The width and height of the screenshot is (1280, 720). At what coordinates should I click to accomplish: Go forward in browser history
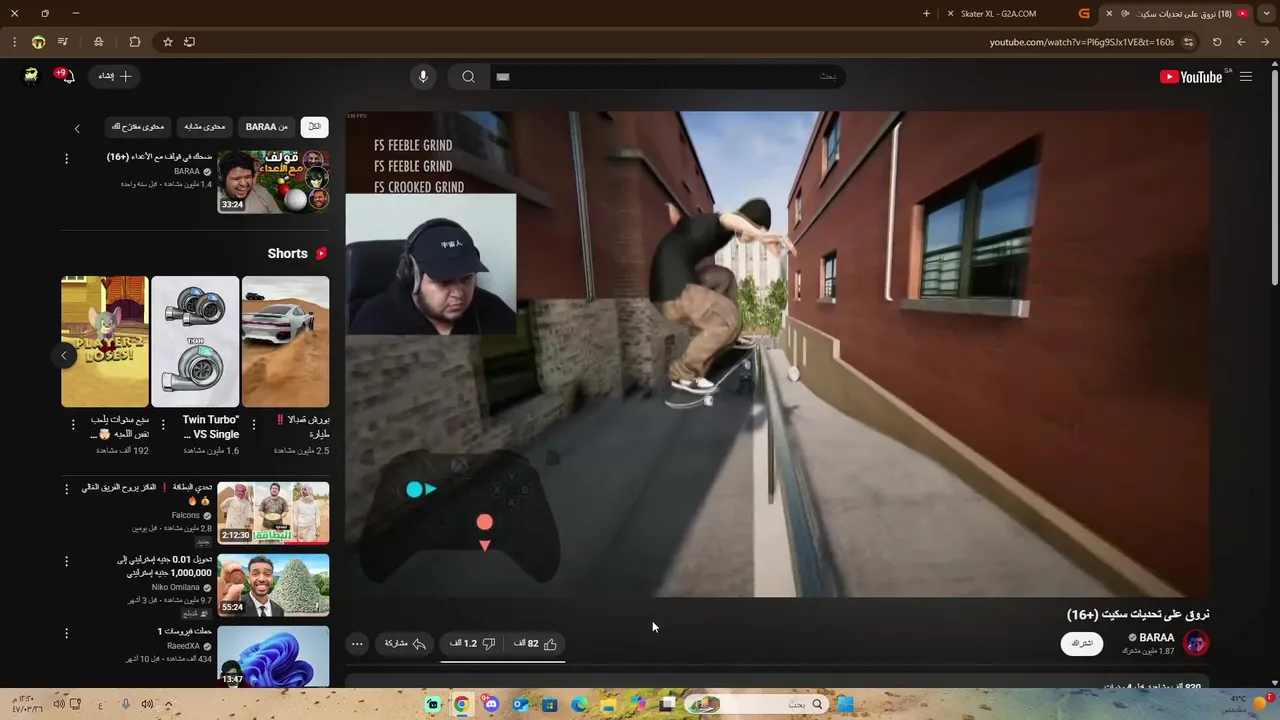(1241, 42)
